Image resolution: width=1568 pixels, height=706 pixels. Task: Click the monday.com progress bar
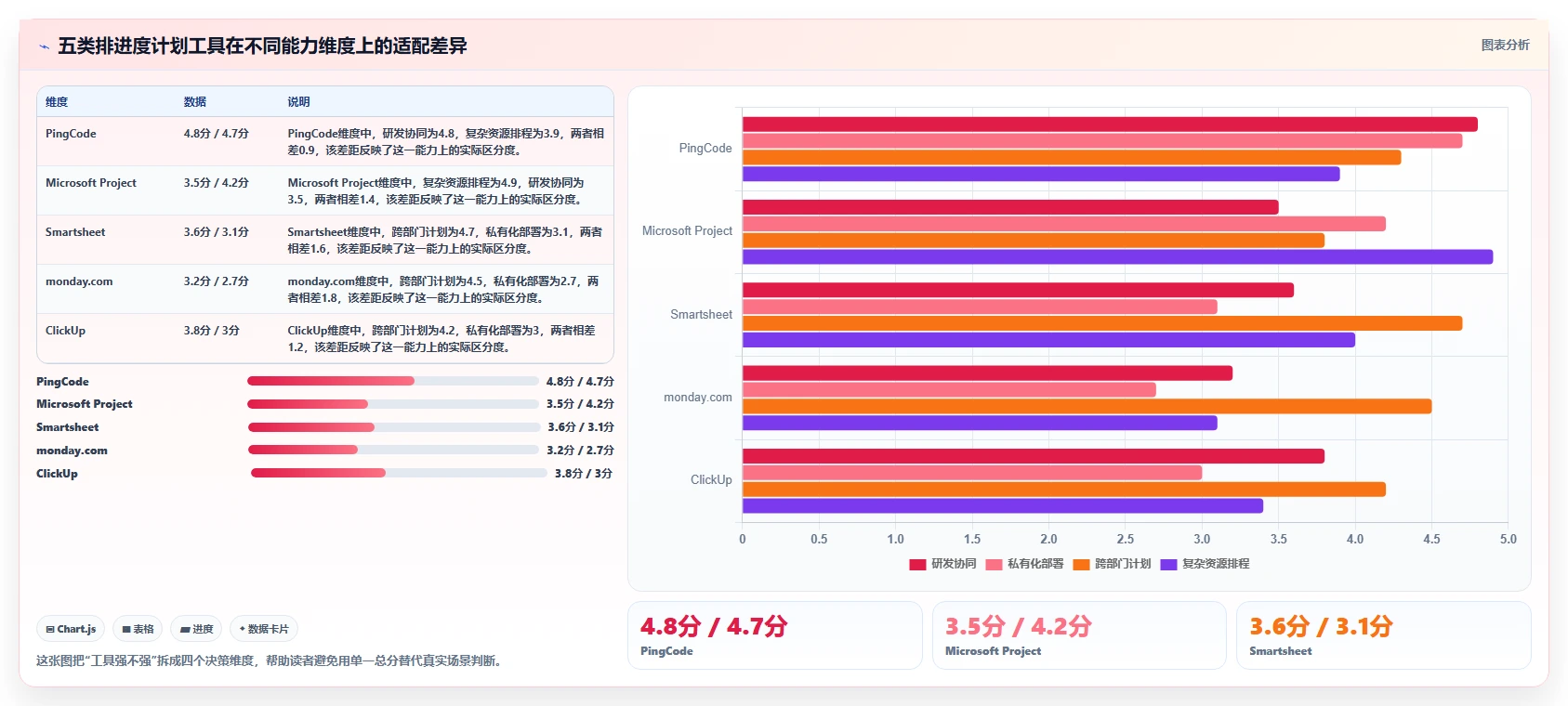point(393,450)
